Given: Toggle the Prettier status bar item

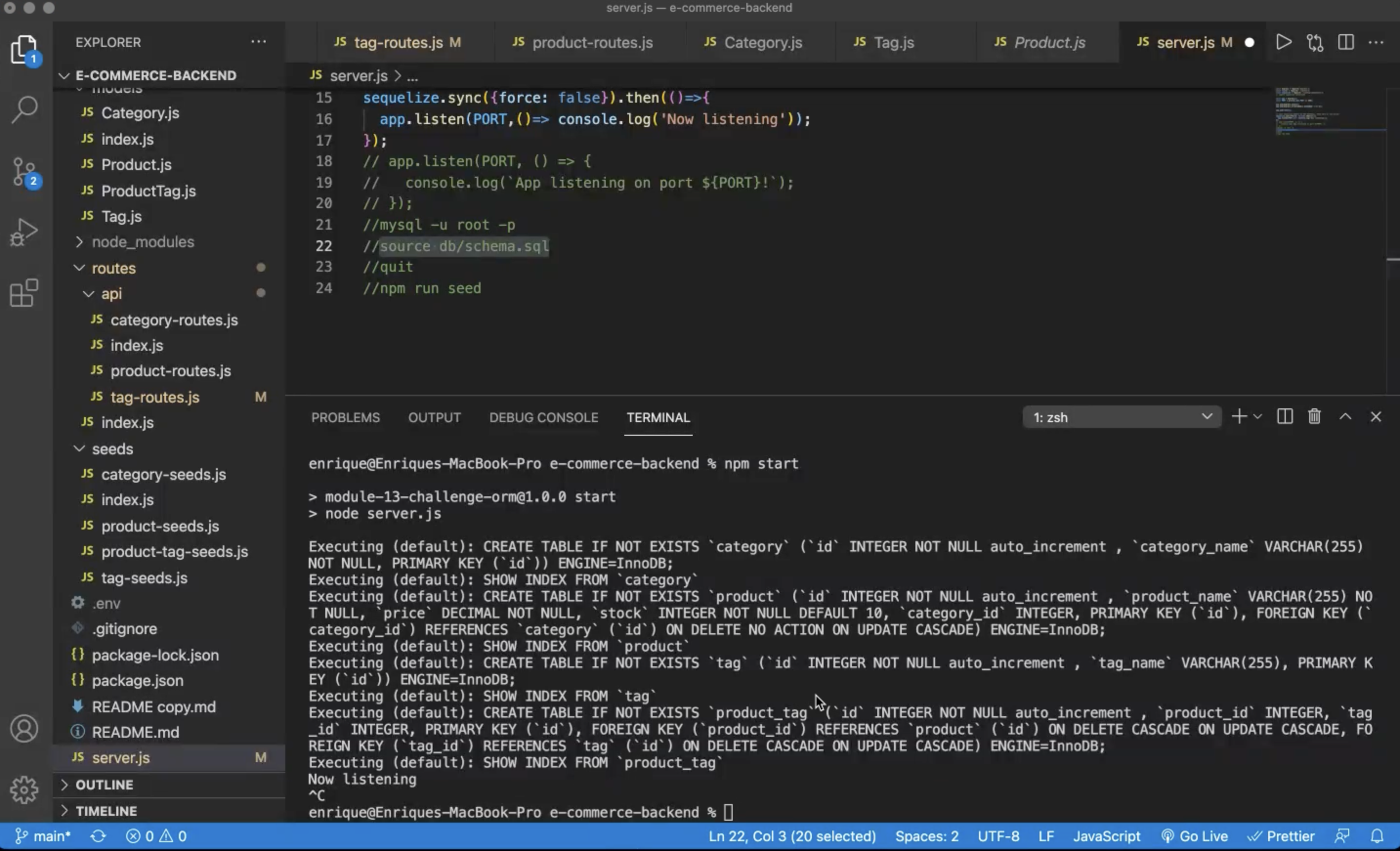Looking at the screenshot, I should (1281, 836).
